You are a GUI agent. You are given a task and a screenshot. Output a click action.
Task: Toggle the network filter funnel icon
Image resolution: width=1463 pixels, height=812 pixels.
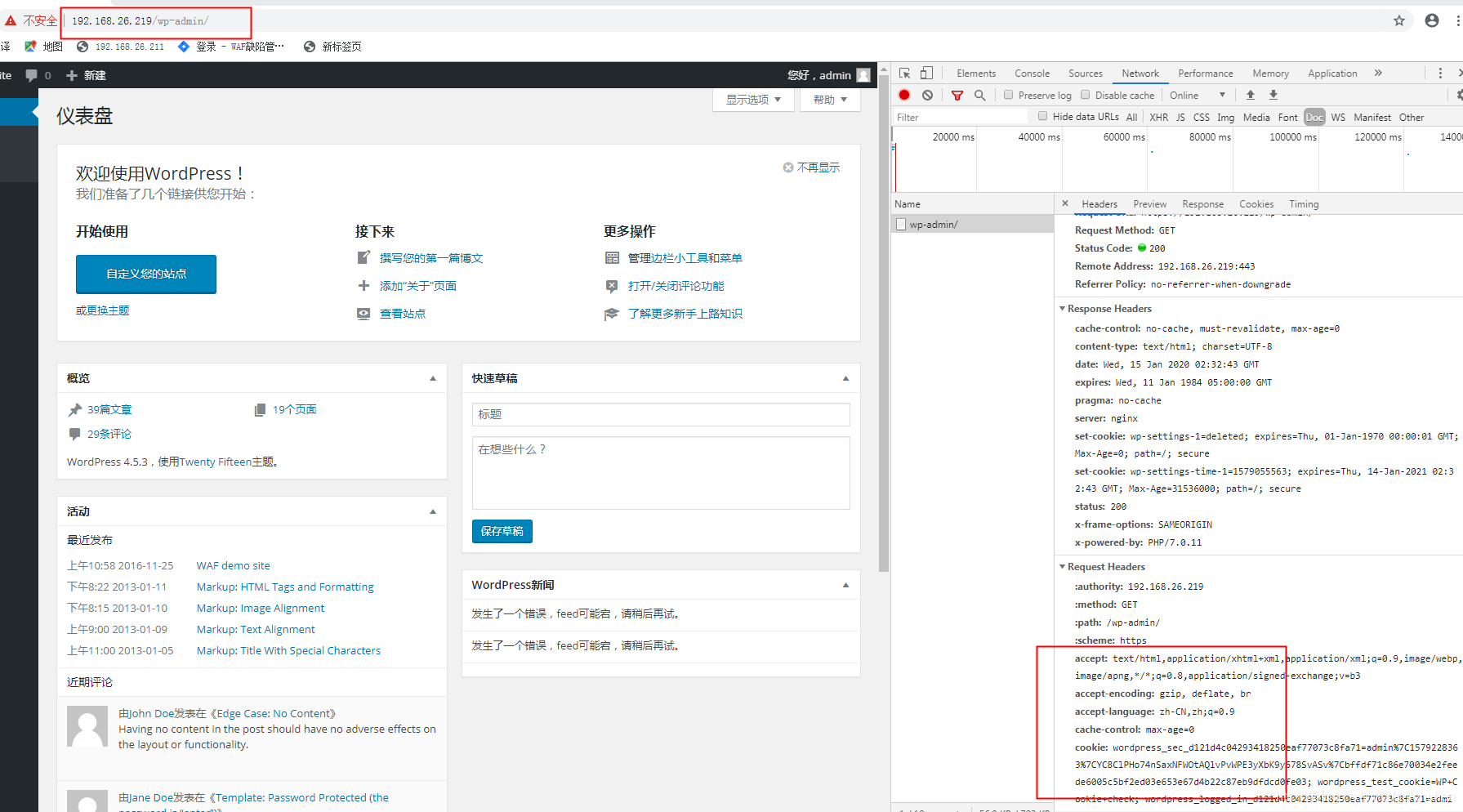point(957,95)
